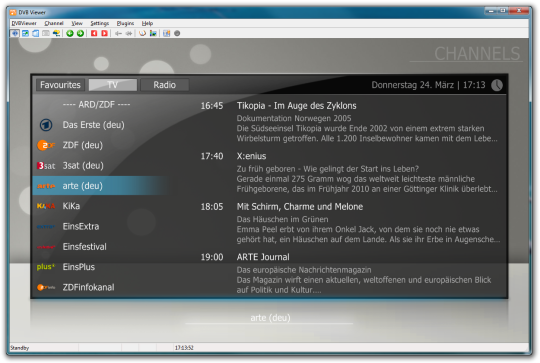Select the ZDFinfokanal channel
Screen dimensions: 540x363
click(89, 287)
